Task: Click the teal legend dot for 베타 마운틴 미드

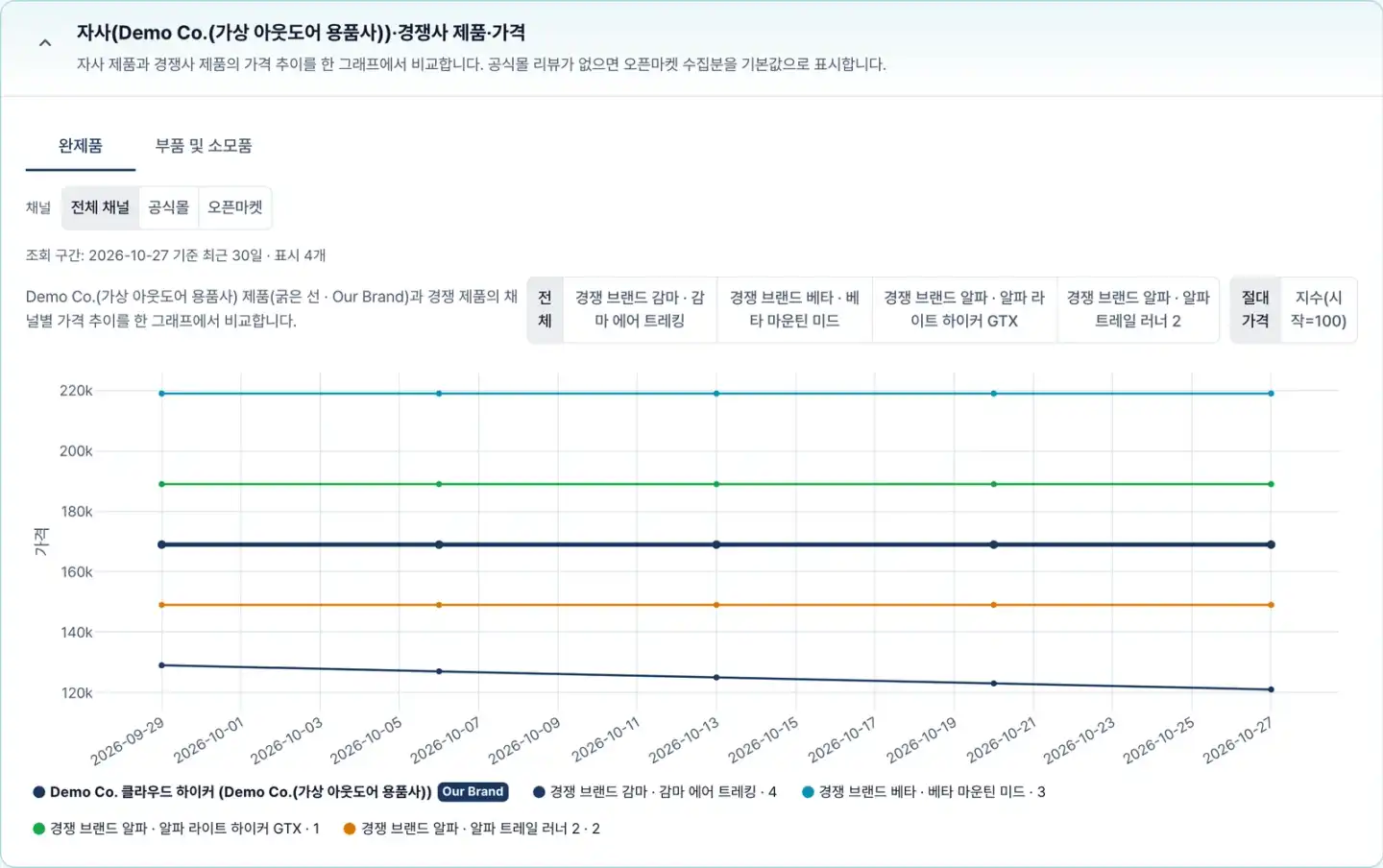Action: (x=808, y=792)
